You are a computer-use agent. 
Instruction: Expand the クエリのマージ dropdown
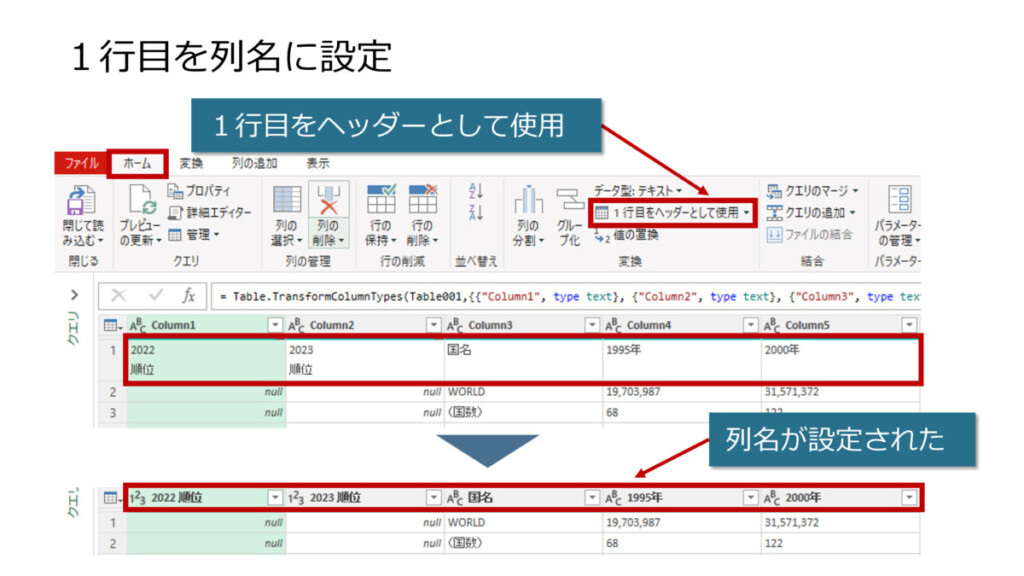click(x=812, y=190)
